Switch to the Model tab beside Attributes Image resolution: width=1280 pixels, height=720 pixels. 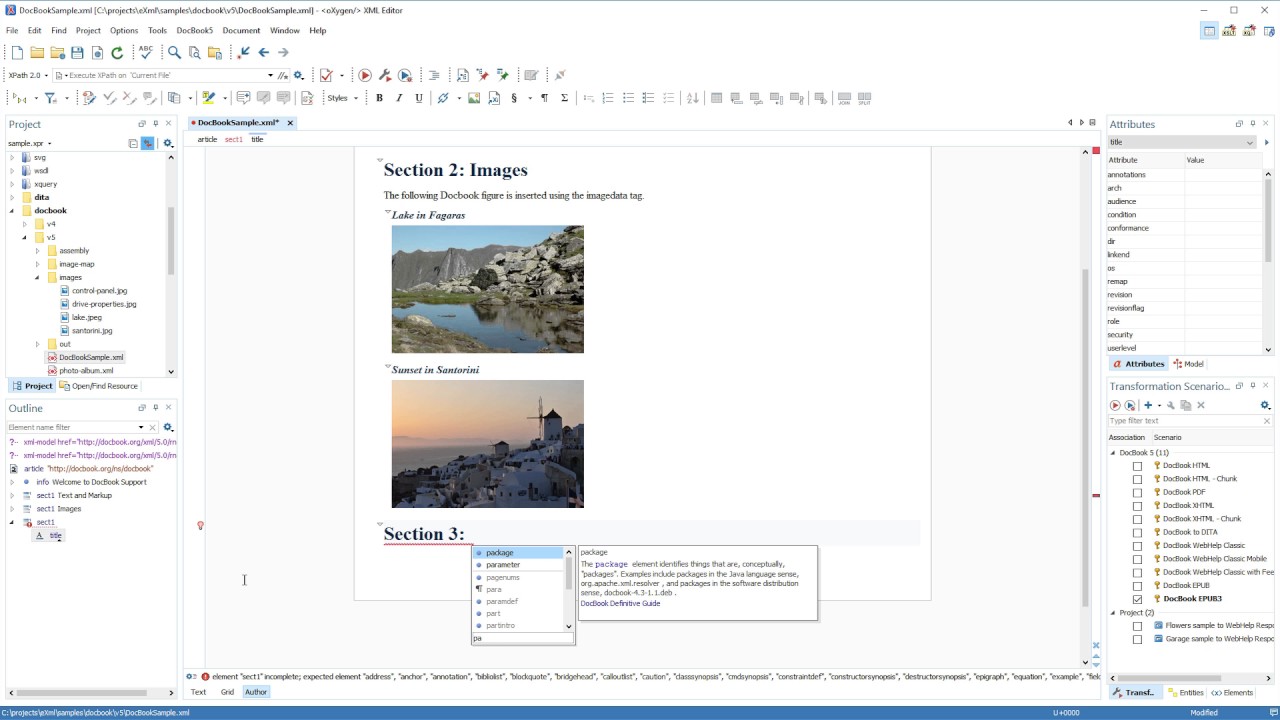[x=1188, y=364]
